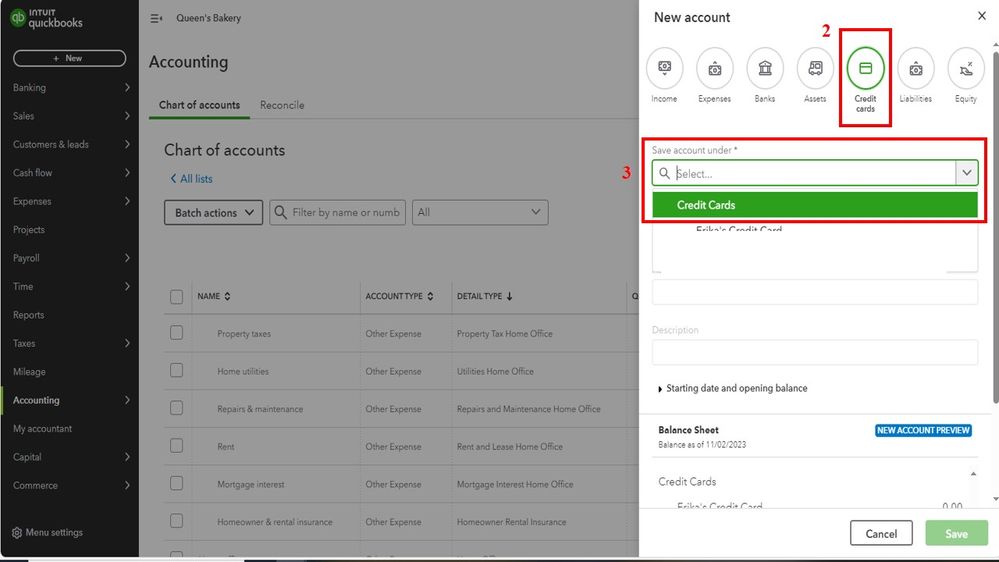Select the Assets account type icon
This screenshot has height=562, width=999.
(x=815, y=68)
